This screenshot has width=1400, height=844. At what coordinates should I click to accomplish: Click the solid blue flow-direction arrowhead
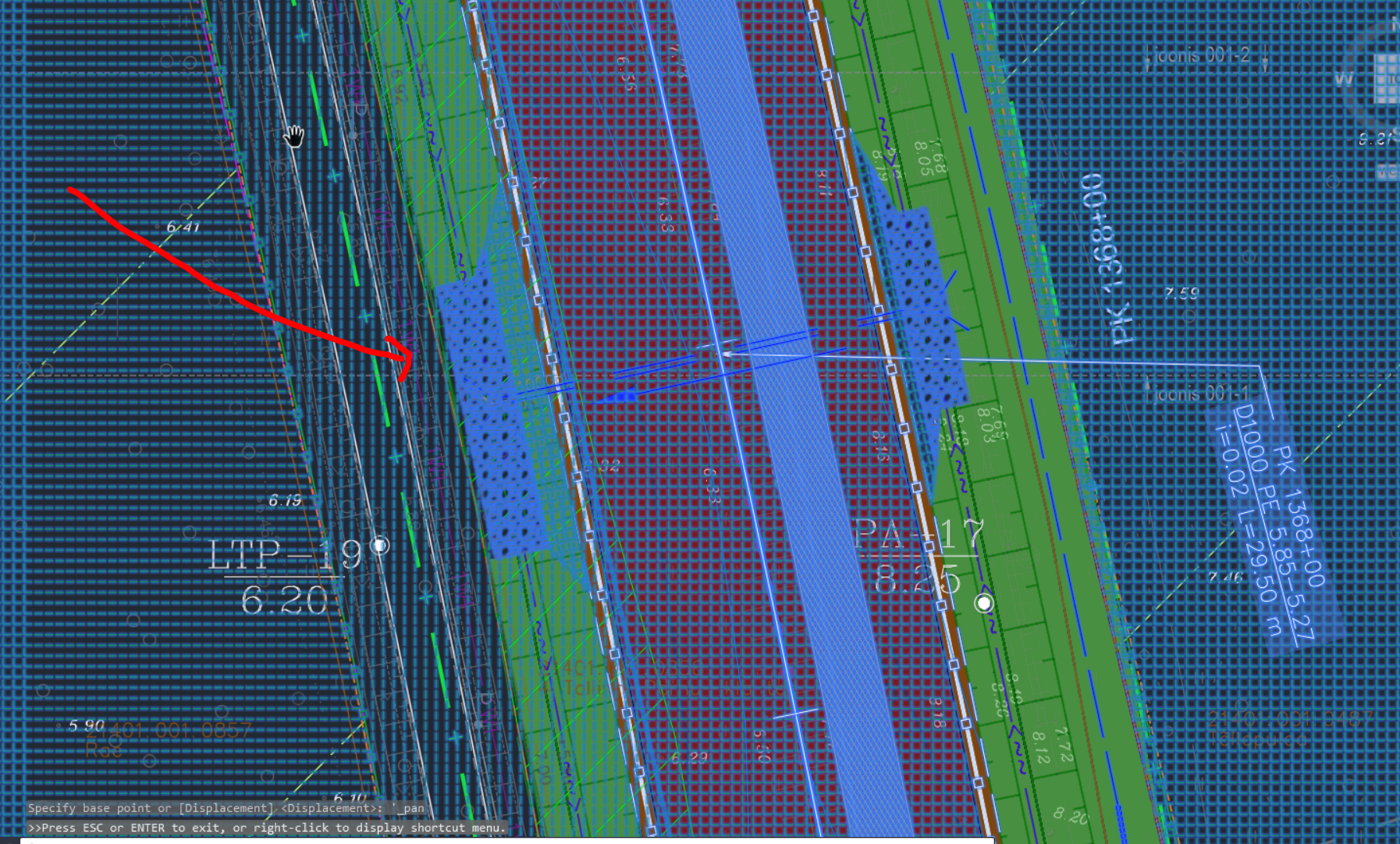click(x=620, y=397)
